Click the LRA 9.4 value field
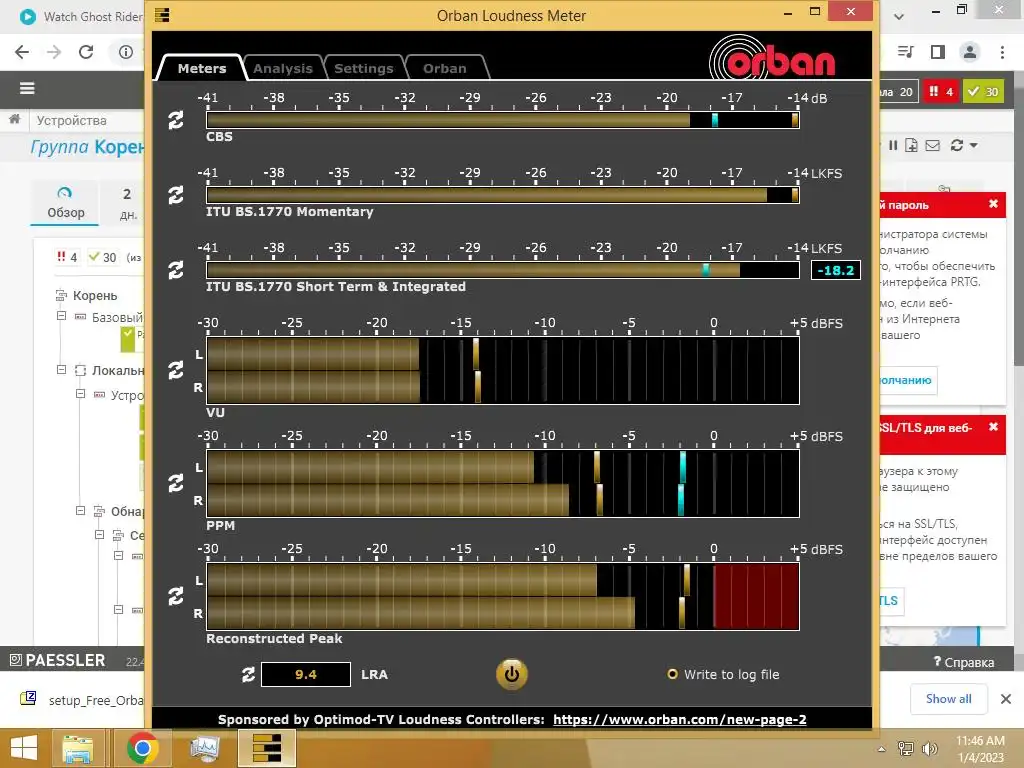This screenshot has height=768, width=1024. pos(306,675)
